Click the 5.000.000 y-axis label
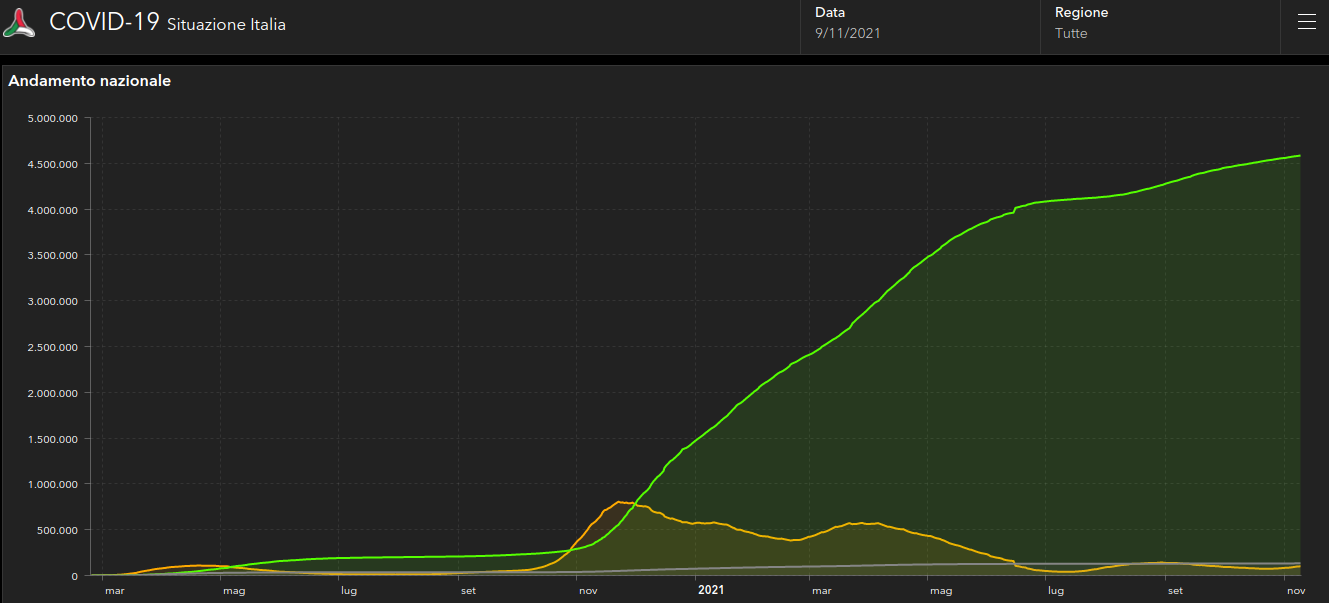 tap(54, 118)
